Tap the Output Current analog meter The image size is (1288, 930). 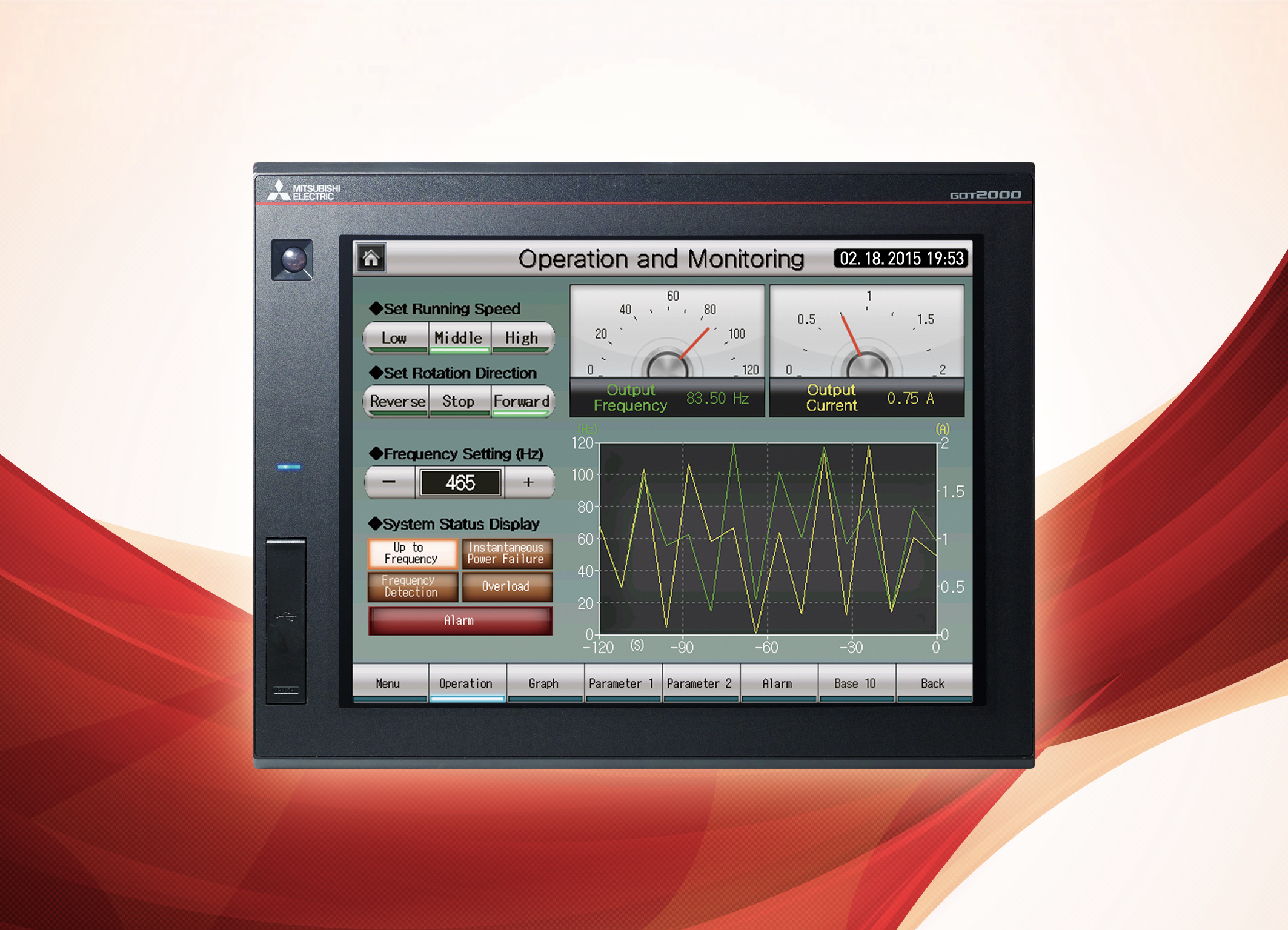866,339
